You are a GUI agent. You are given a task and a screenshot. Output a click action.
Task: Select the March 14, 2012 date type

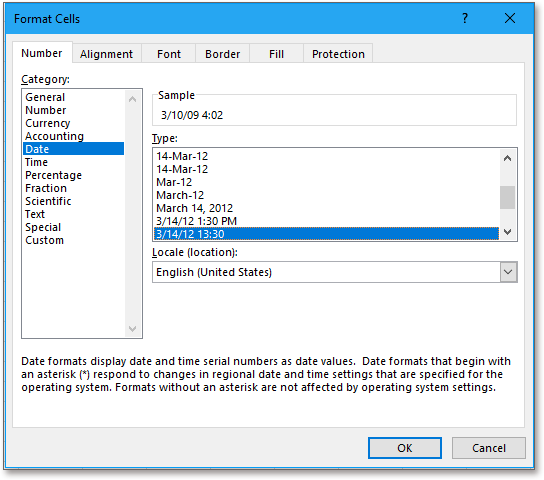(x=194, y=208)
